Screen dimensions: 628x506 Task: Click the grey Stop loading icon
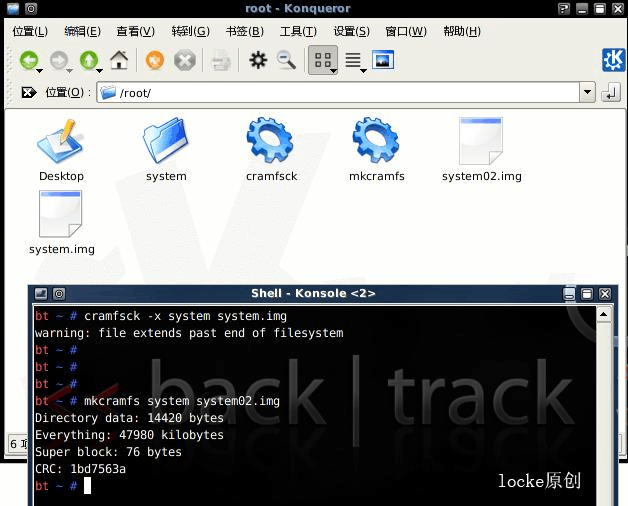pos(185,60)
